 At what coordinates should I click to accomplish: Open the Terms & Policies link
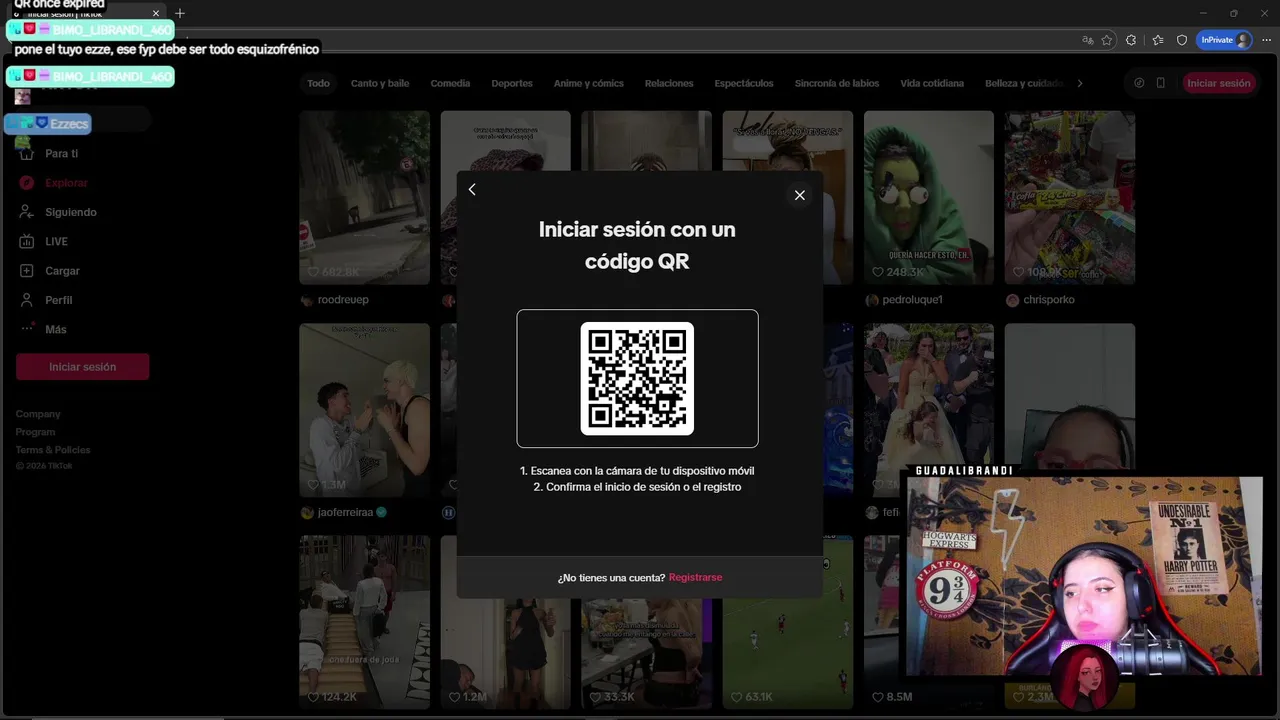point(53,450)
